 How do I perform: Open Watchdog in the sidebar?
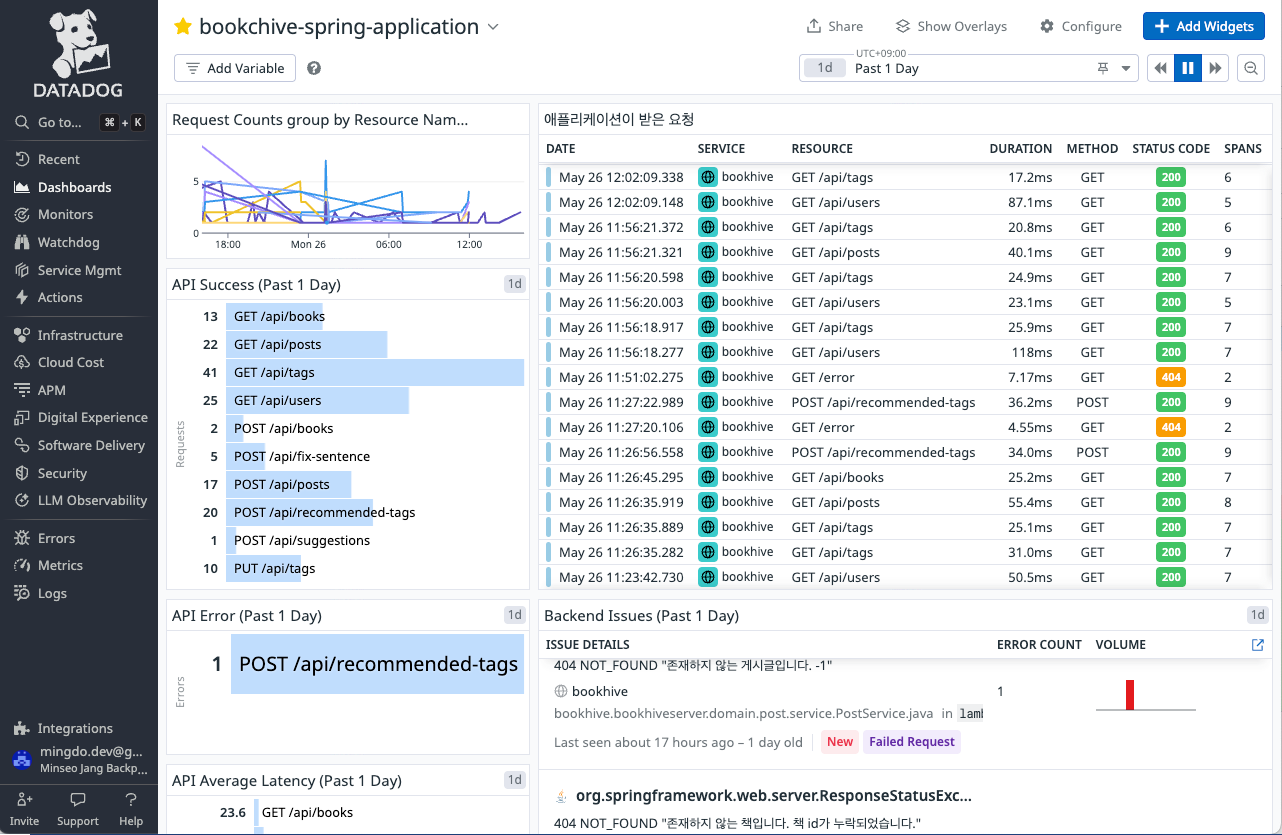68,242
